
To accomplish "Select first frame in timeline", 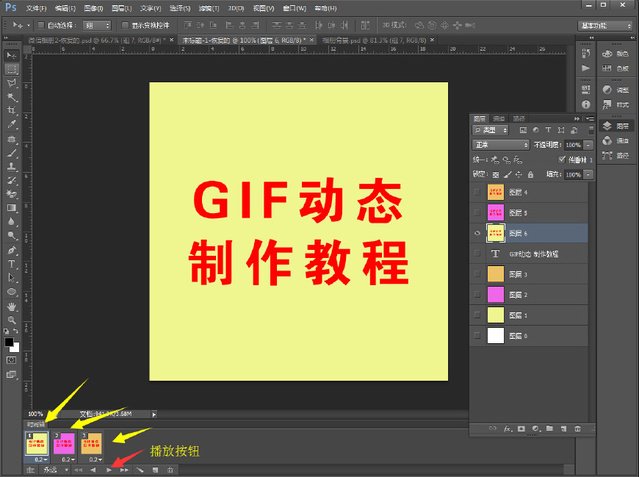I will 78,470.
